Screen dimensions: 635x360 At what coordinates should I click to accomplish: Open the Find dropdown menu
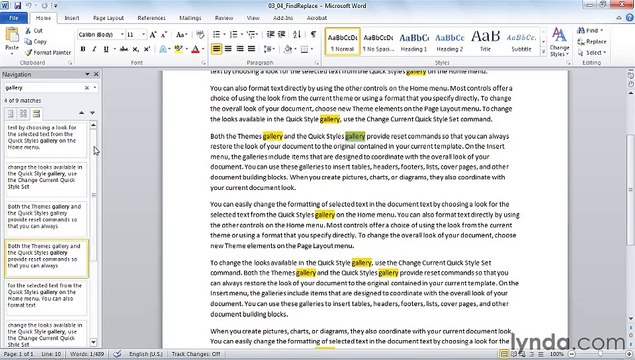tap(602, 30)
